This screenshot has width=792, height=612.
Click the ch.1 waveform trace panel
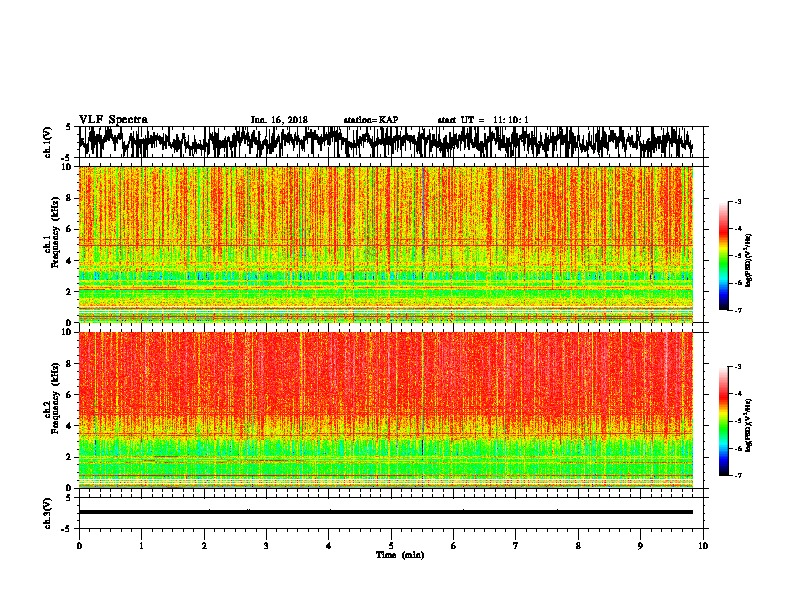(390, 142)
